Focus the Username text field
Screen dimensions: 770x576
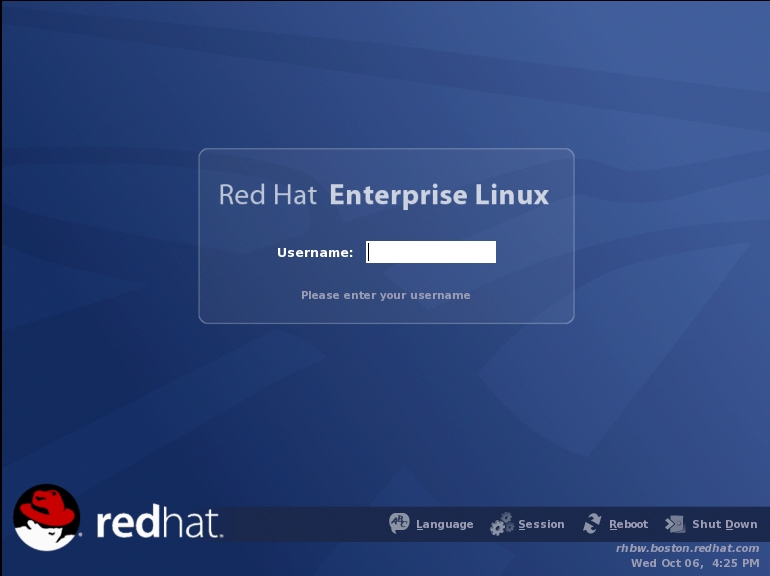tap(431, 252)
